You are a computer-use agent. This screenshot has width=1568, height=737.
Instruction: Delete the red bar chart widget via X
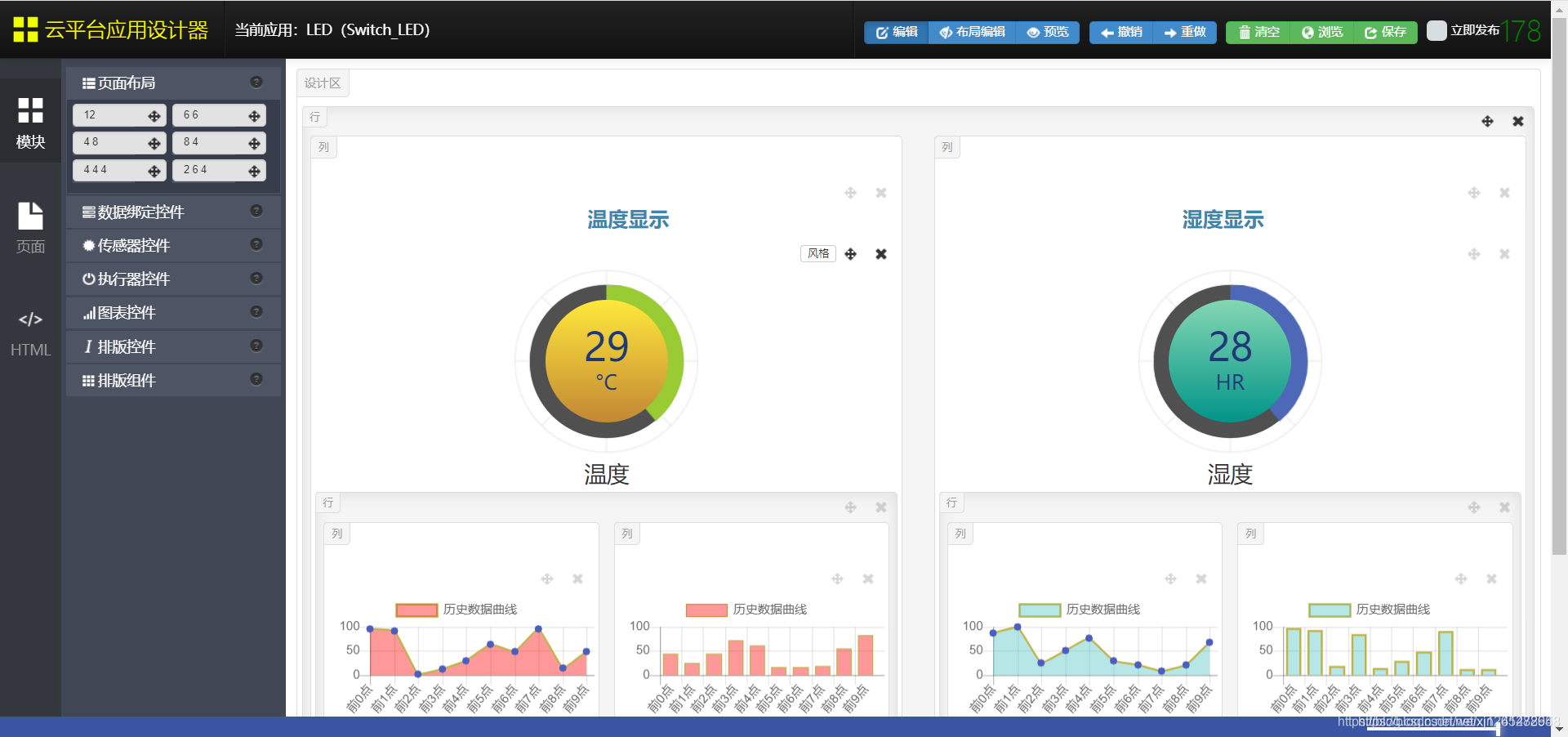pyautogui.click(x=867, y=578)
